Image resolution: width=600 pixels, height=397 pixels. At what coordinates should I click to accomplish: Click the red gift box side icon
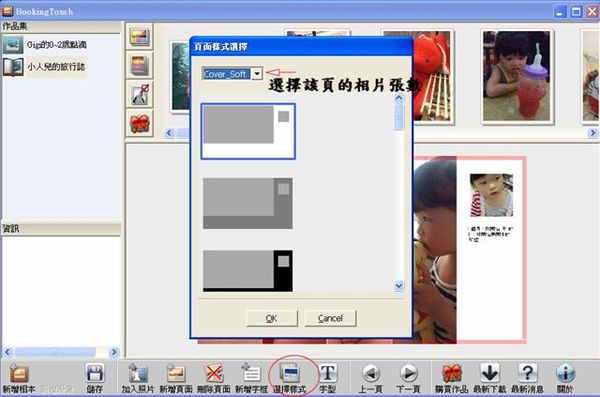[x=139, y=123]
